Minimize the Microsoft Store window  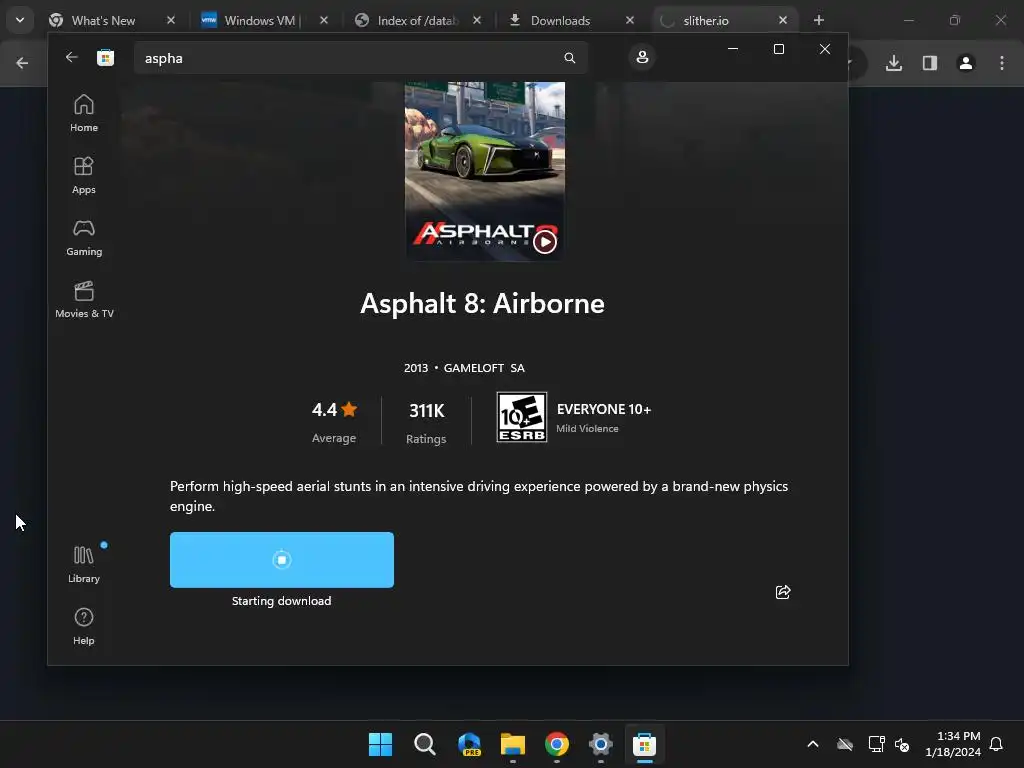[x=733, y=49]
